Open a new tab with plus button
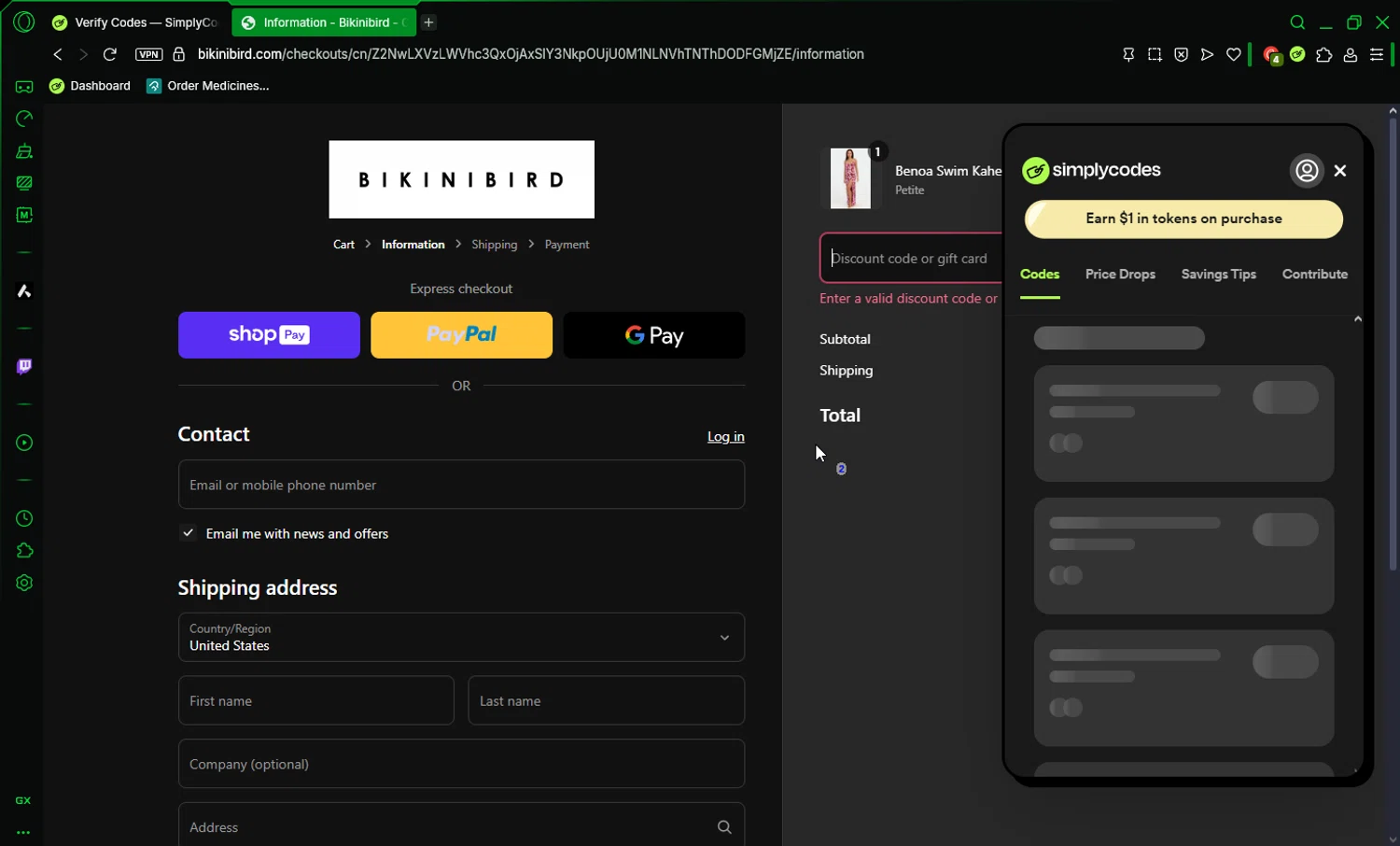The image size is (1400, 846). coord(428,22)
